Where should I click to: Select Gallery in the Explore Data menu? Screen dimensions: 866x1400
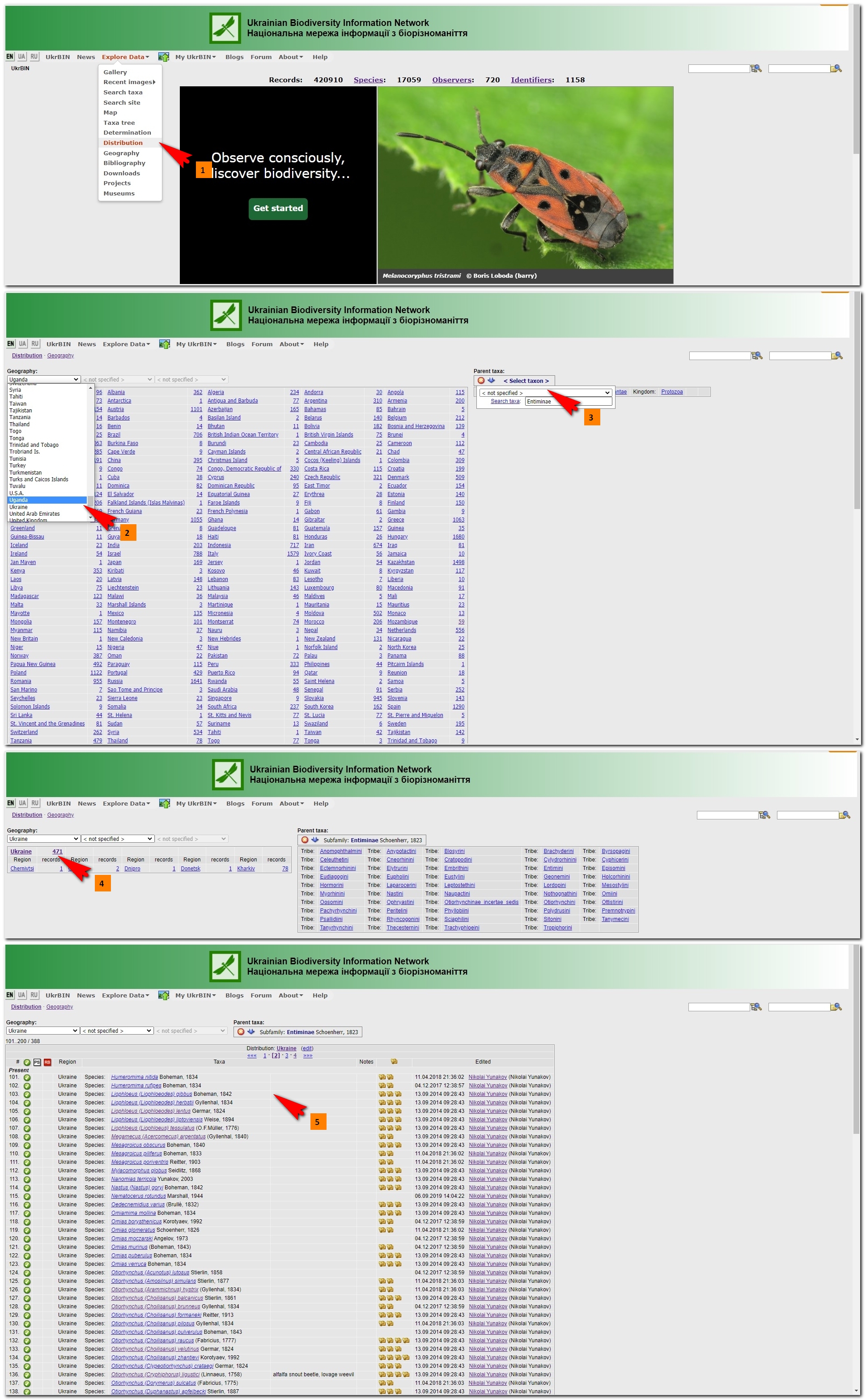tap(115, 73)
